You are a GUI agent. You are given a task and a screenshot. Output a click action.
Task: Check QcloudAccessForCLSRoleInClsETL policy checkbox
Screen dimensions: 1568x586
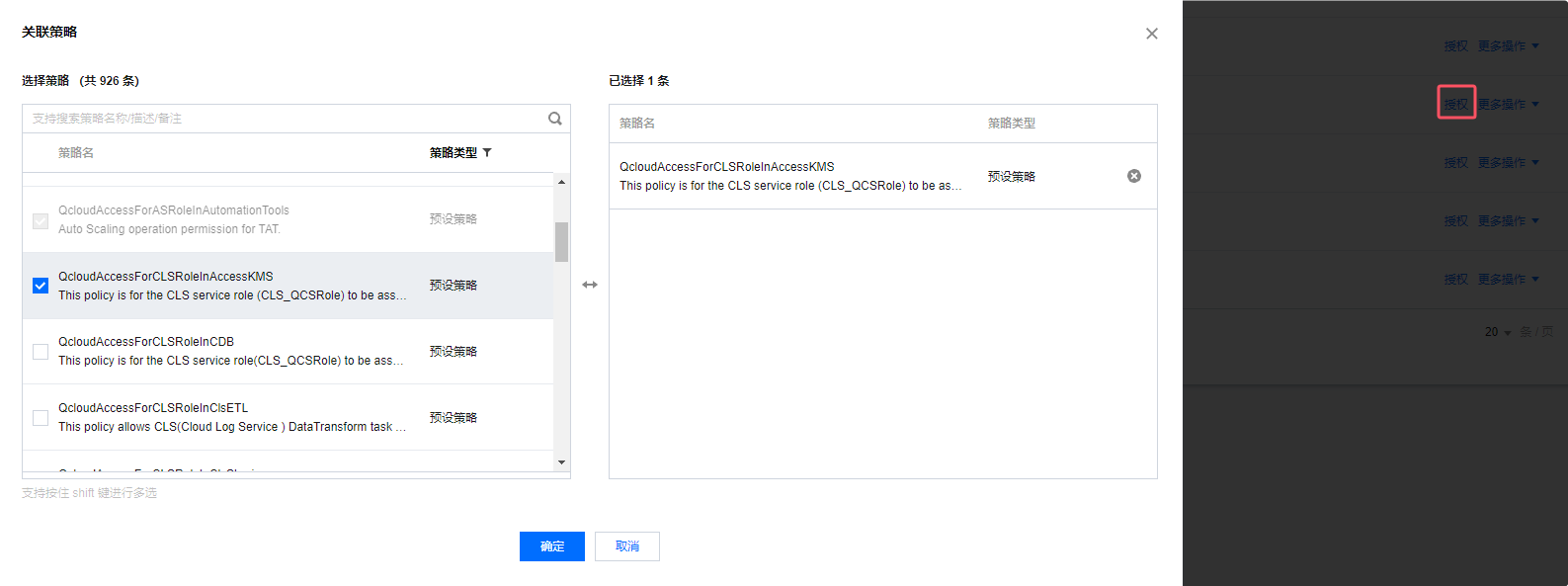click(x=41, y=418)
